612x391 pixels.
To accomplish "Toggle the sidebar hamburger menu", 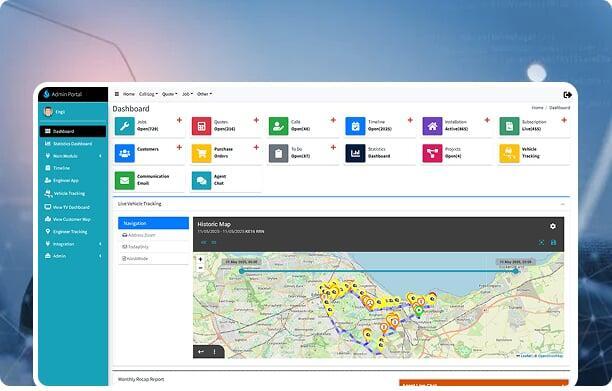I will click(x=117, y=94).
